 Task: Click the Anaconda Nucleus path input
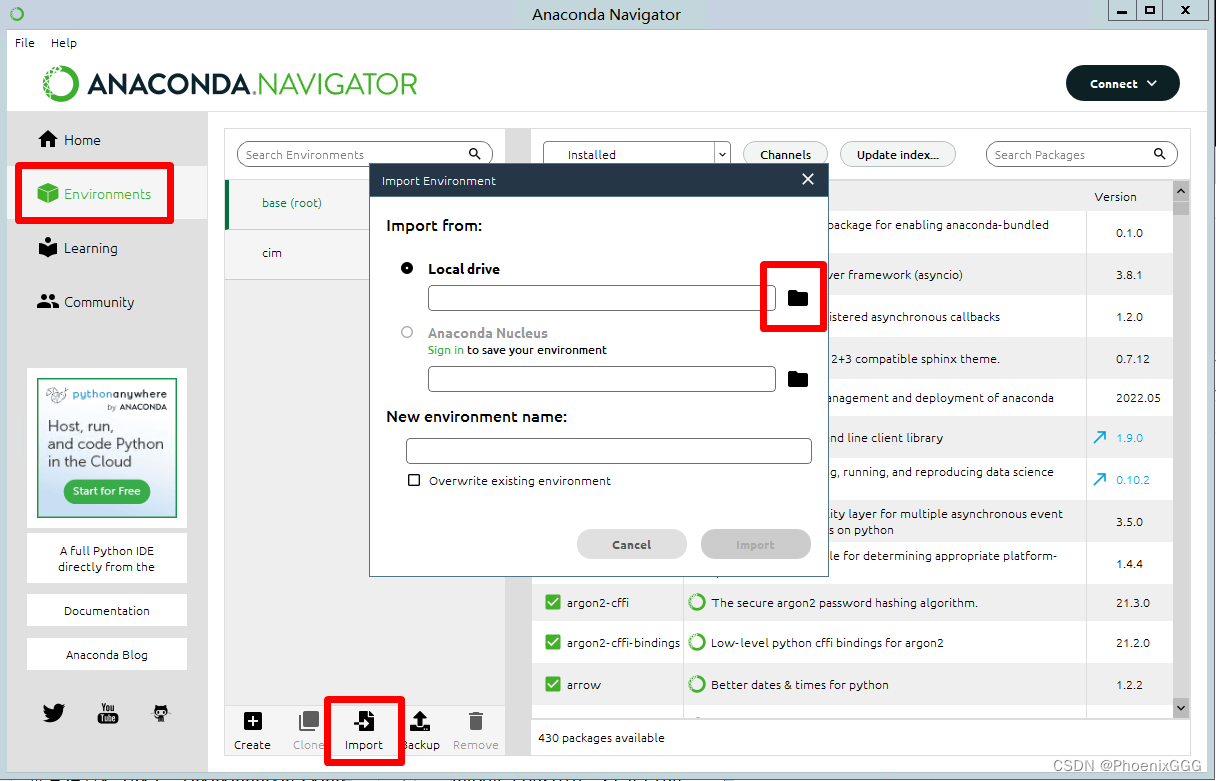[601, 379]
